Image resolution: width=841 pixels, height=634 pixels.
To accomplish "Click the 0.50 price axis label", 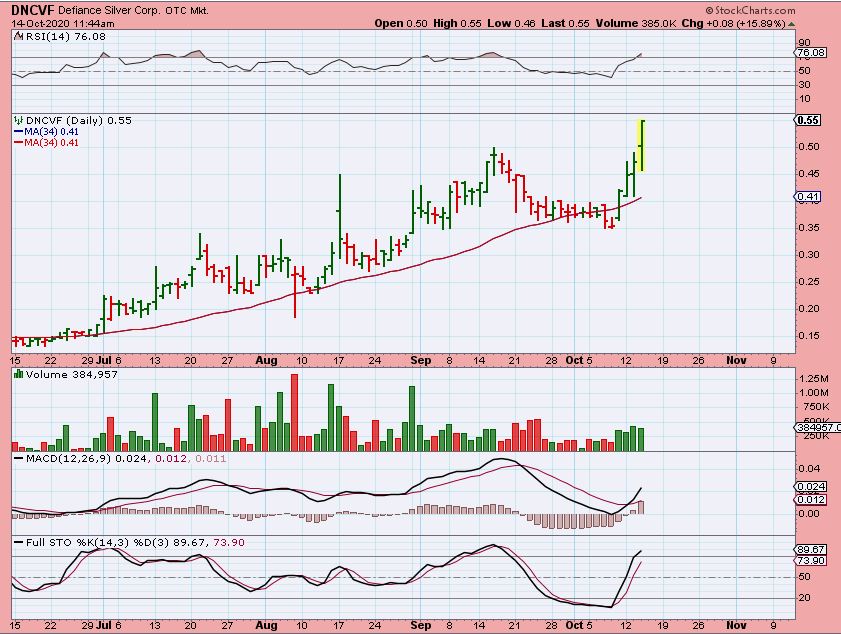I will pyautogui.click(x=809, y=146).
